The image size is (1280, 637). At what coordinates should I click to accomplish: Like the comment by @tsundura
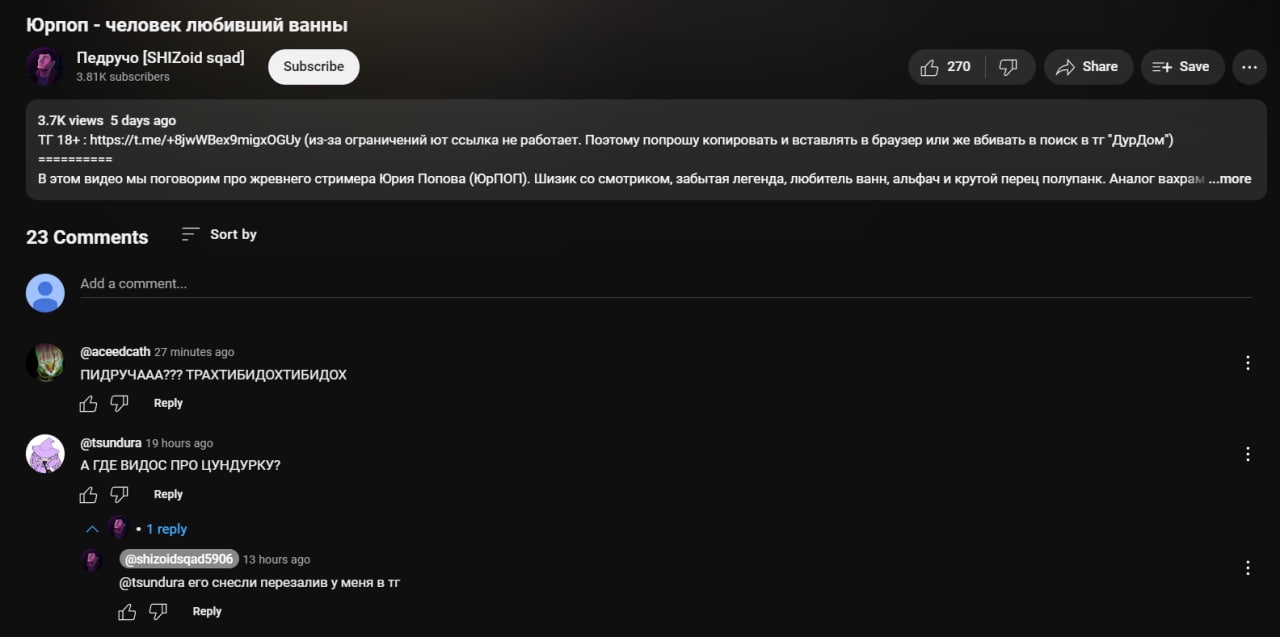point(89,494)
